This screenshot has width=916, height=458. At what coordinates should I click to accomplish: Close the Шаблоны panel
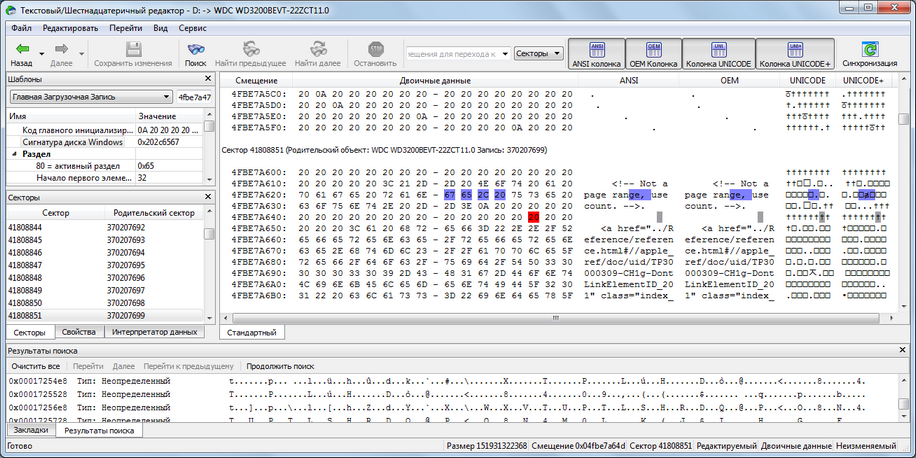tap(208, 79)
